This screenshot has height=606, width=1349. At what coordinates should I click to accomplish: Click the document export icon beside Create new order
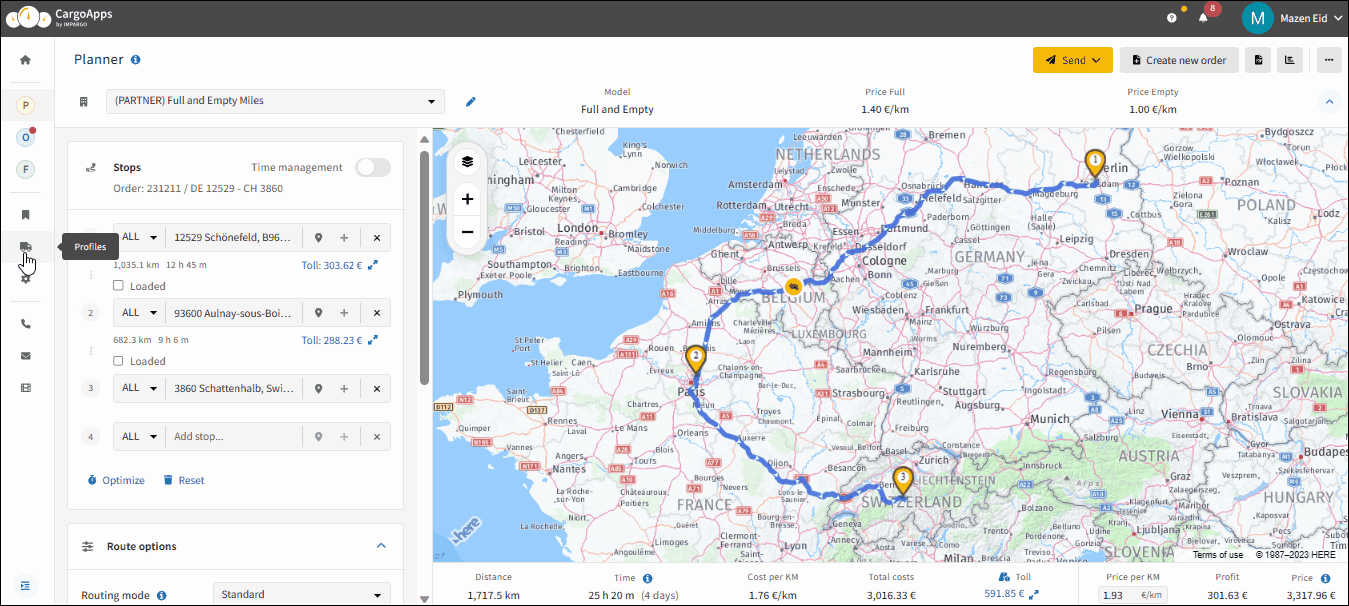pos(1258,60)
